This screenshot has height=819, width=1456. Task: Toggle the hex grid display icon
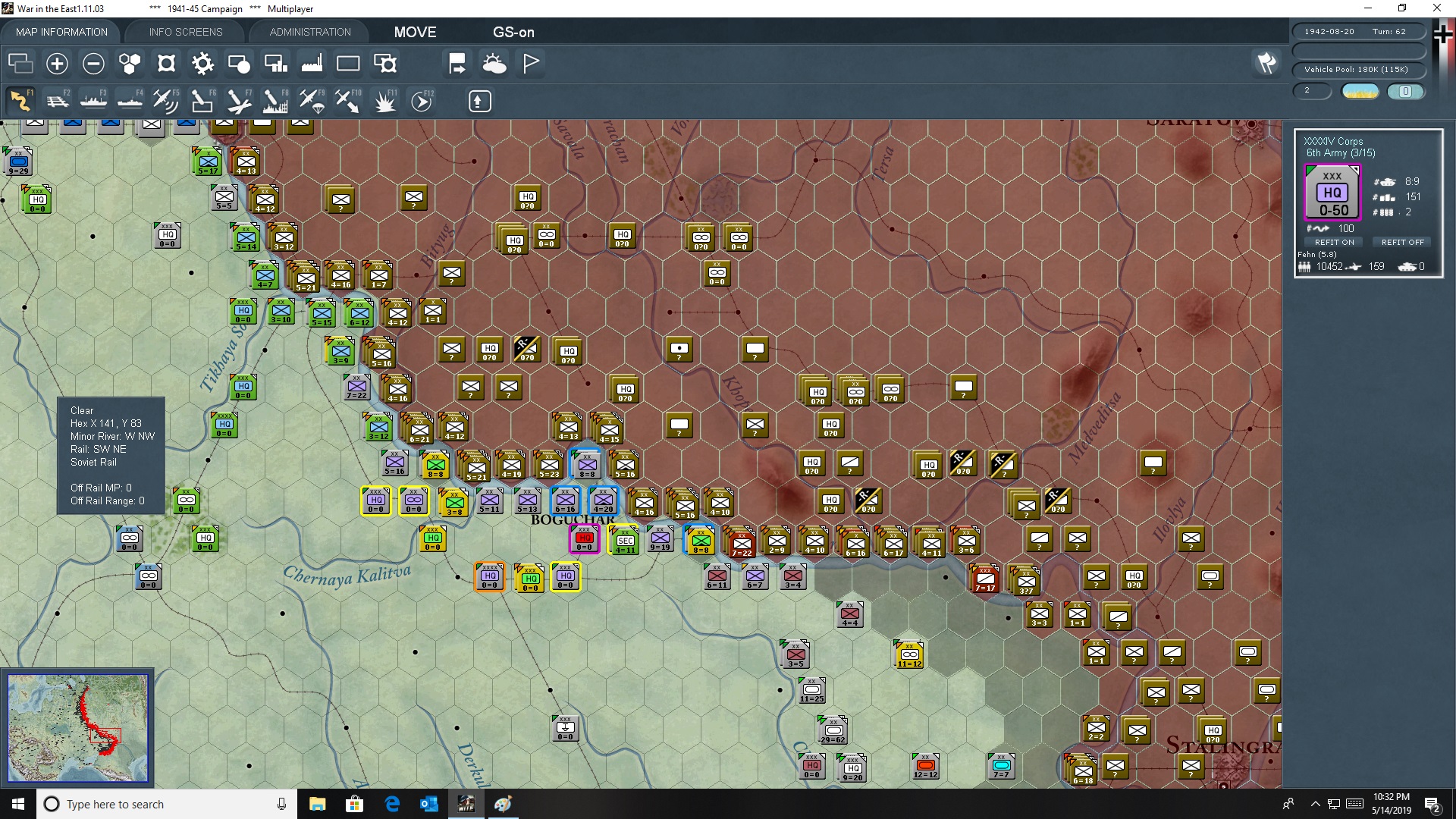130,64
